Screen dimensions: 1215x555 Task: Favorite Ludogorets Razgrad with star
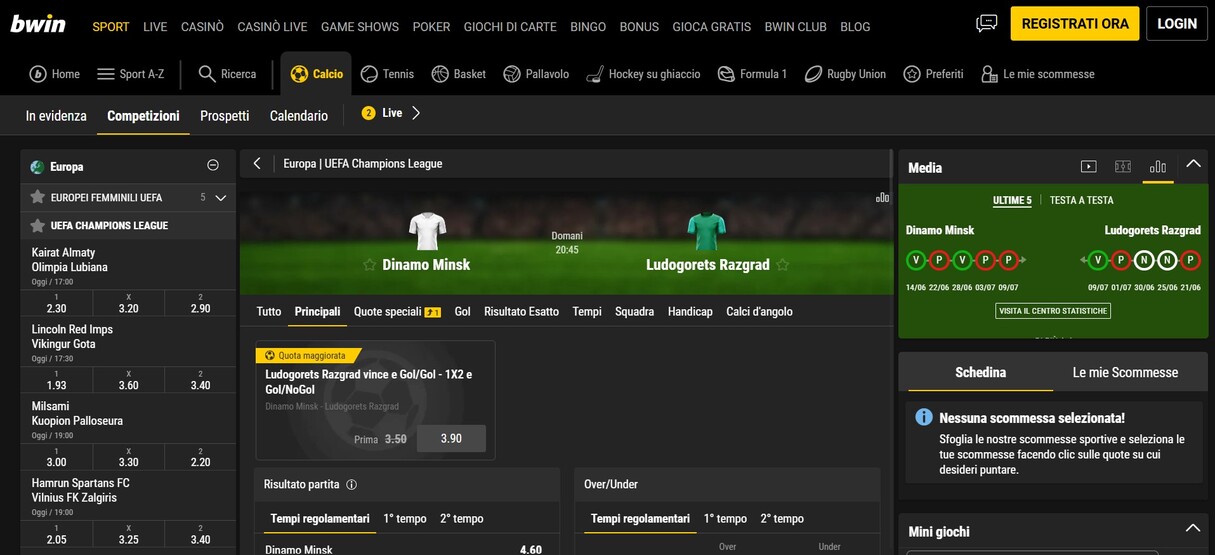(x=783, y=265)
